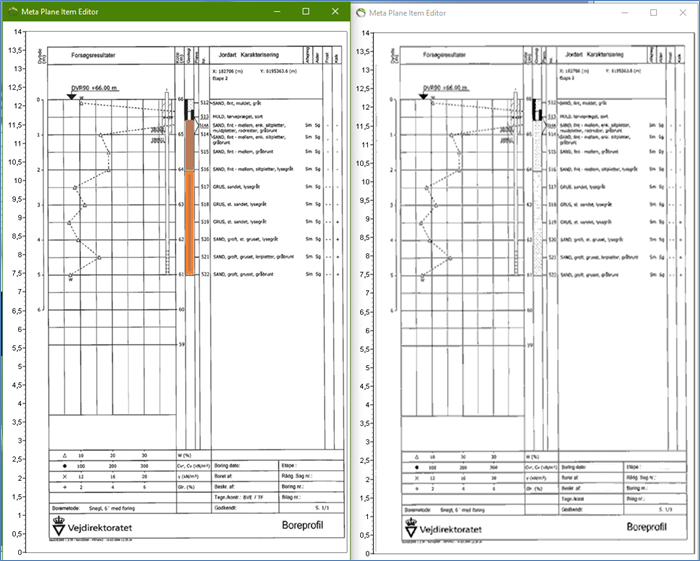Click 'Forsøgsresultater' header in the right window
The width and height of the screenshot is (700, 561).
(444, 55)
